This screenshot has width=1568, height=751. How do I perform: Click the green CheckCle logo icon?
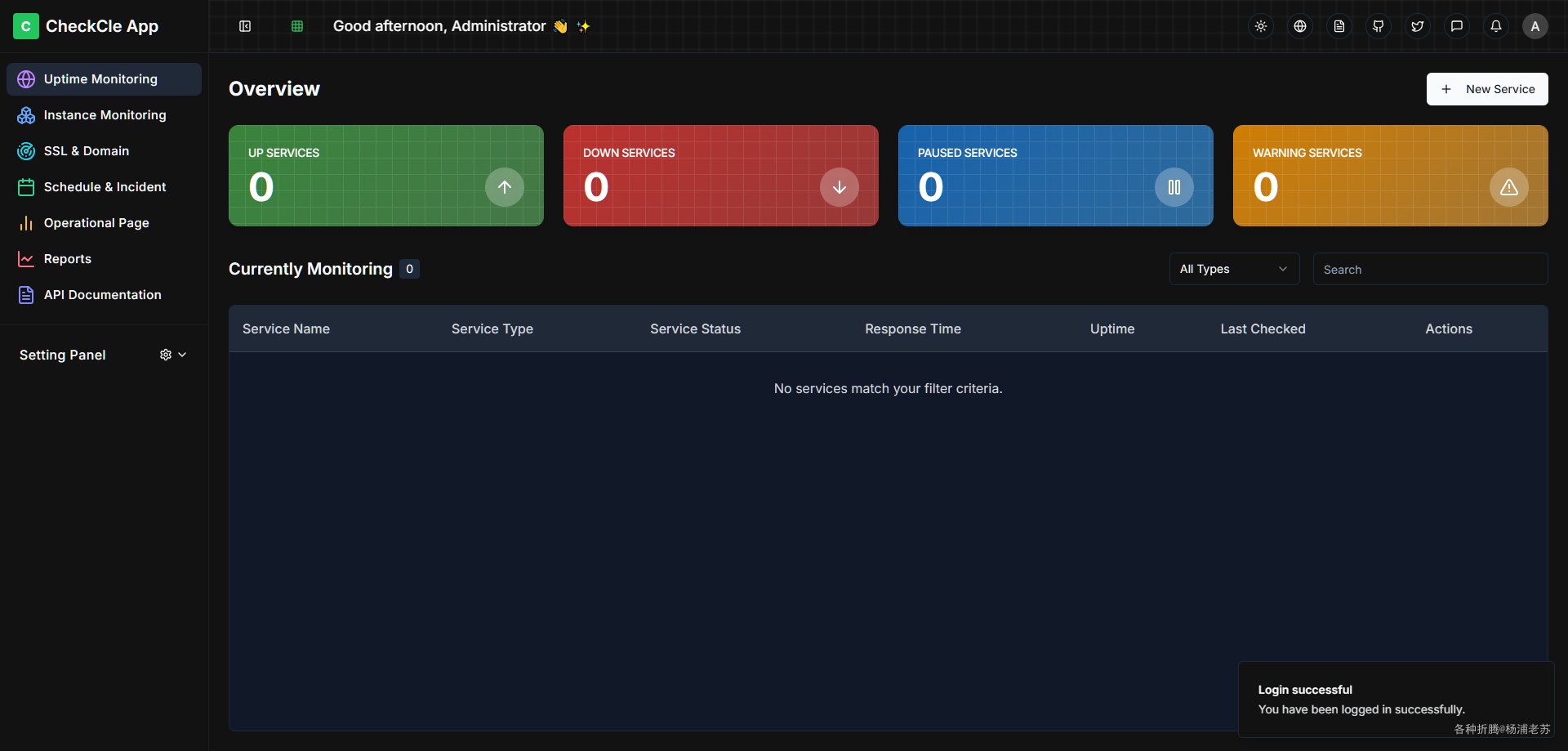click(26, 26)
